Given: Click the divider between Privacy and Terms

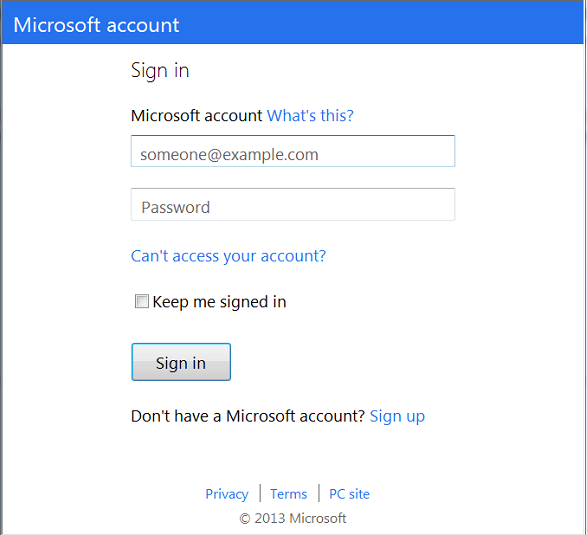Looking at the screenshot, I should pos(260,493).
